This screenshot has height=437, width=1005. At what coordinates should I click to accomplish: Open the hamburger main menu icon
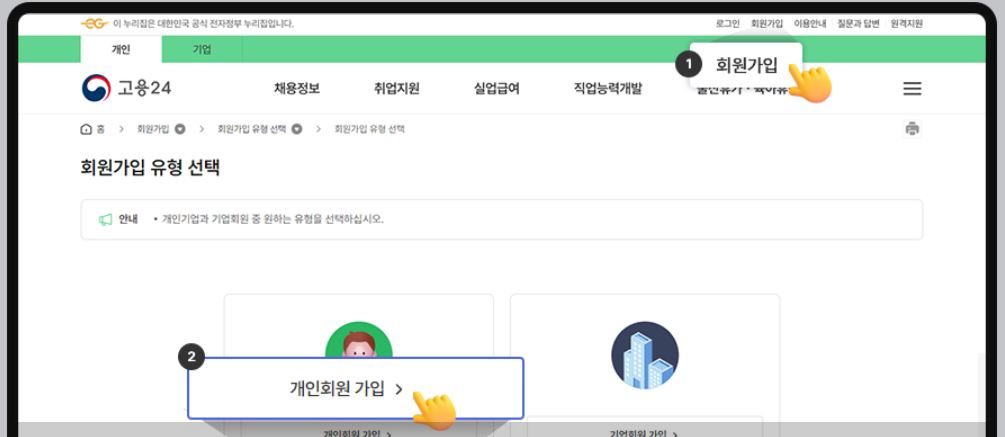pyautogui.click(x=912, y=89)
